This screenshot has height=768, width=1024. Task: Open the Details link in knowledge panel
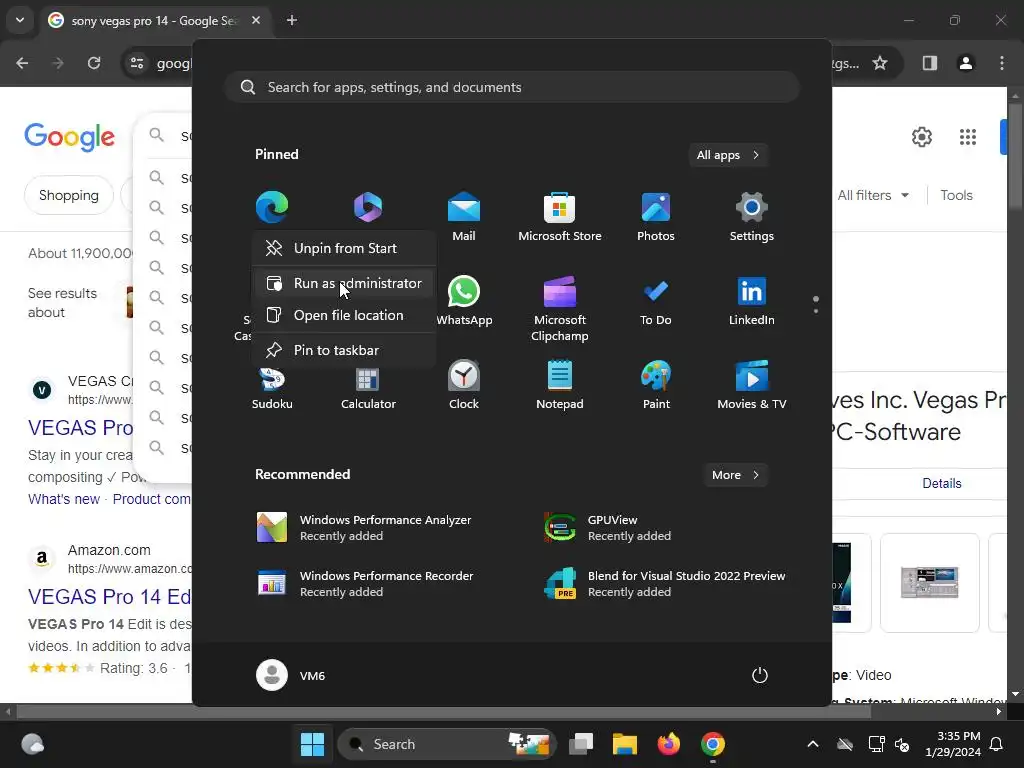point(941,483)
